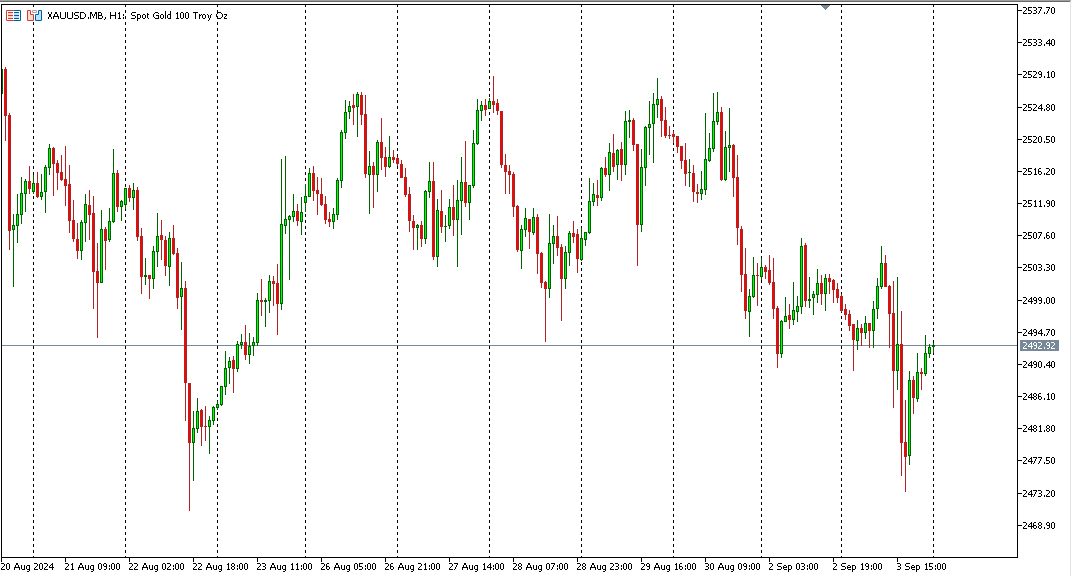Viewport: 1071px width, 576px height.
Task: Click the 26 Aug 05:00 time label
Action: coord(348,566)
